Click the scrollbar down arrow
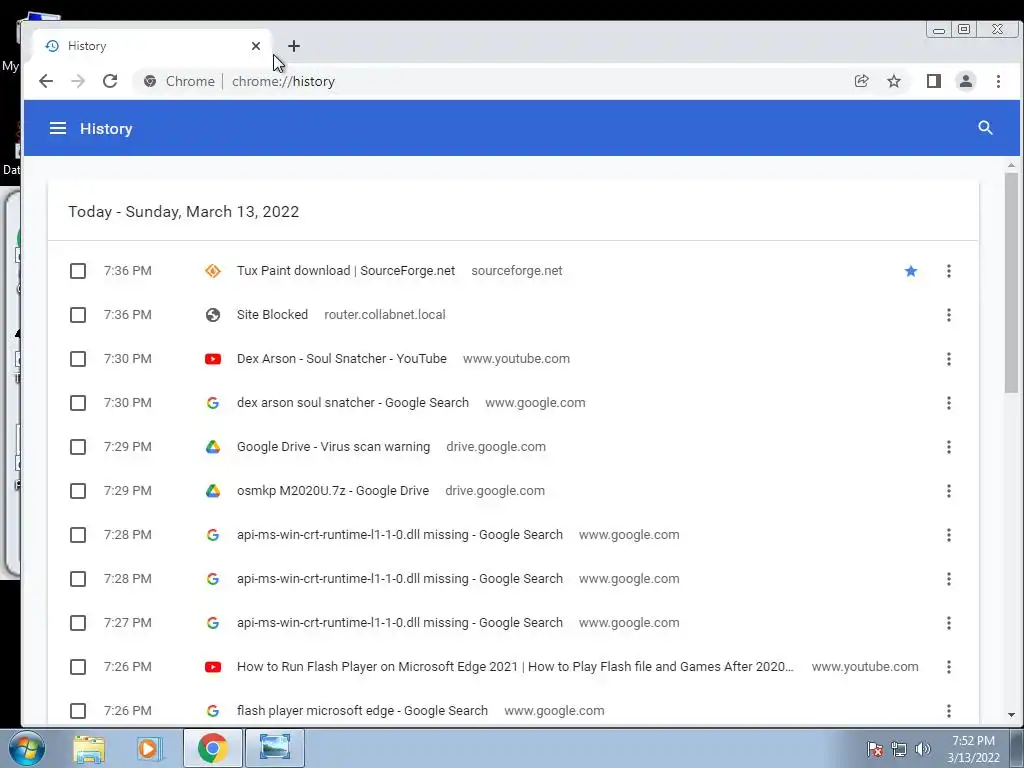Image resolution: width=1024 pixels, height=768 pixels. tap(1012, 714)
